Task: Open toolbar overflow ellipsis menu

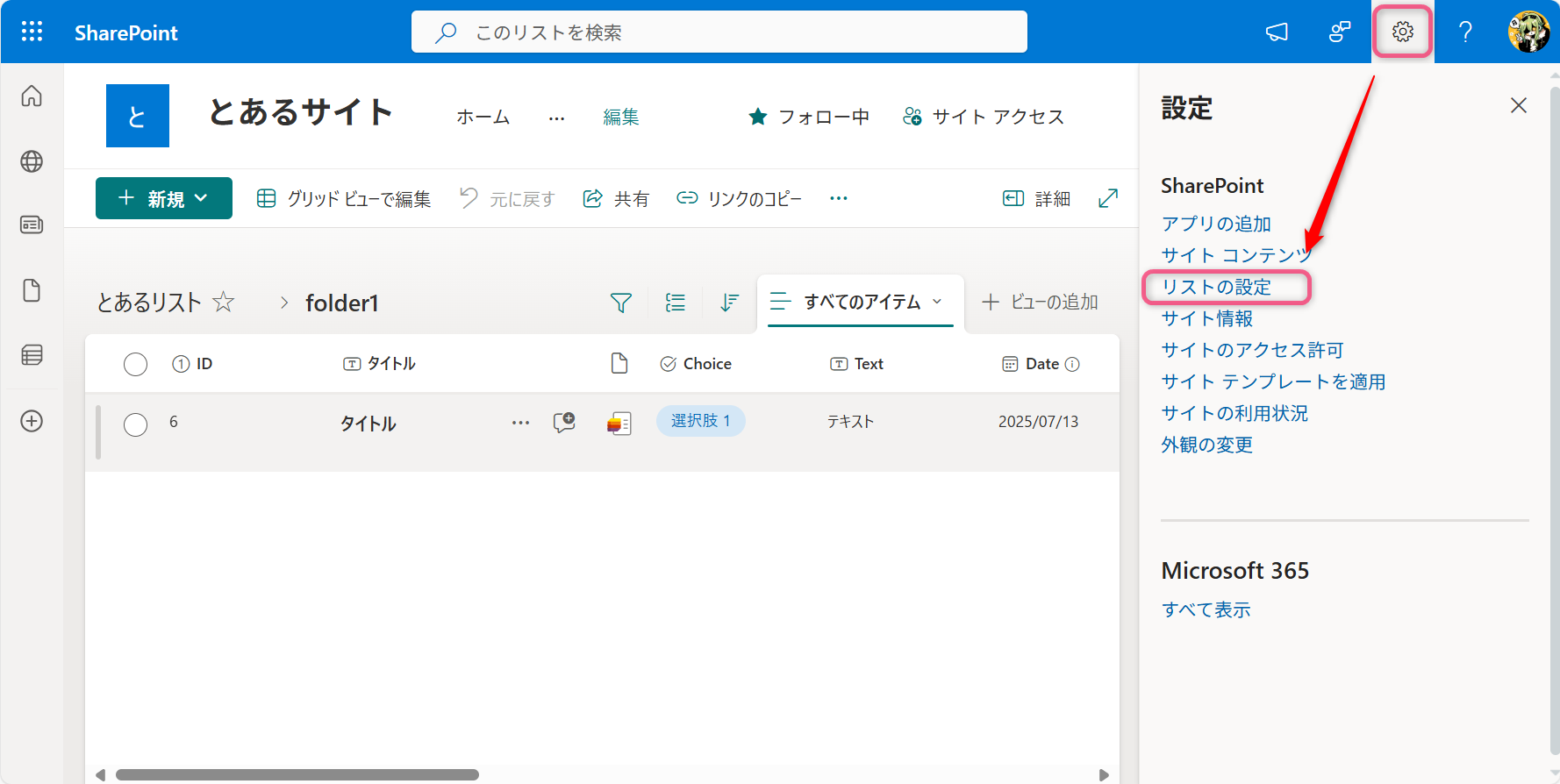Action: 839,198
